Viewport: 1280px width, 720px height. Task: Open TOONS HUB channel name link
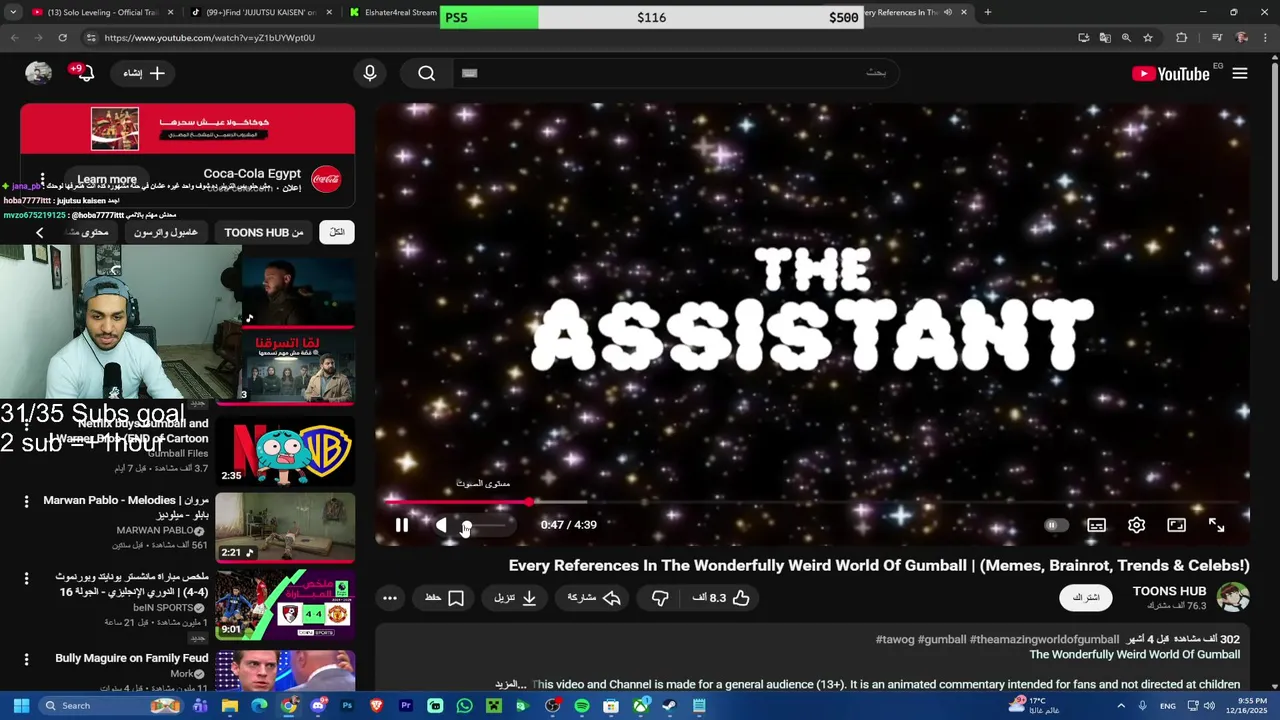click(x=1169, y=591)
